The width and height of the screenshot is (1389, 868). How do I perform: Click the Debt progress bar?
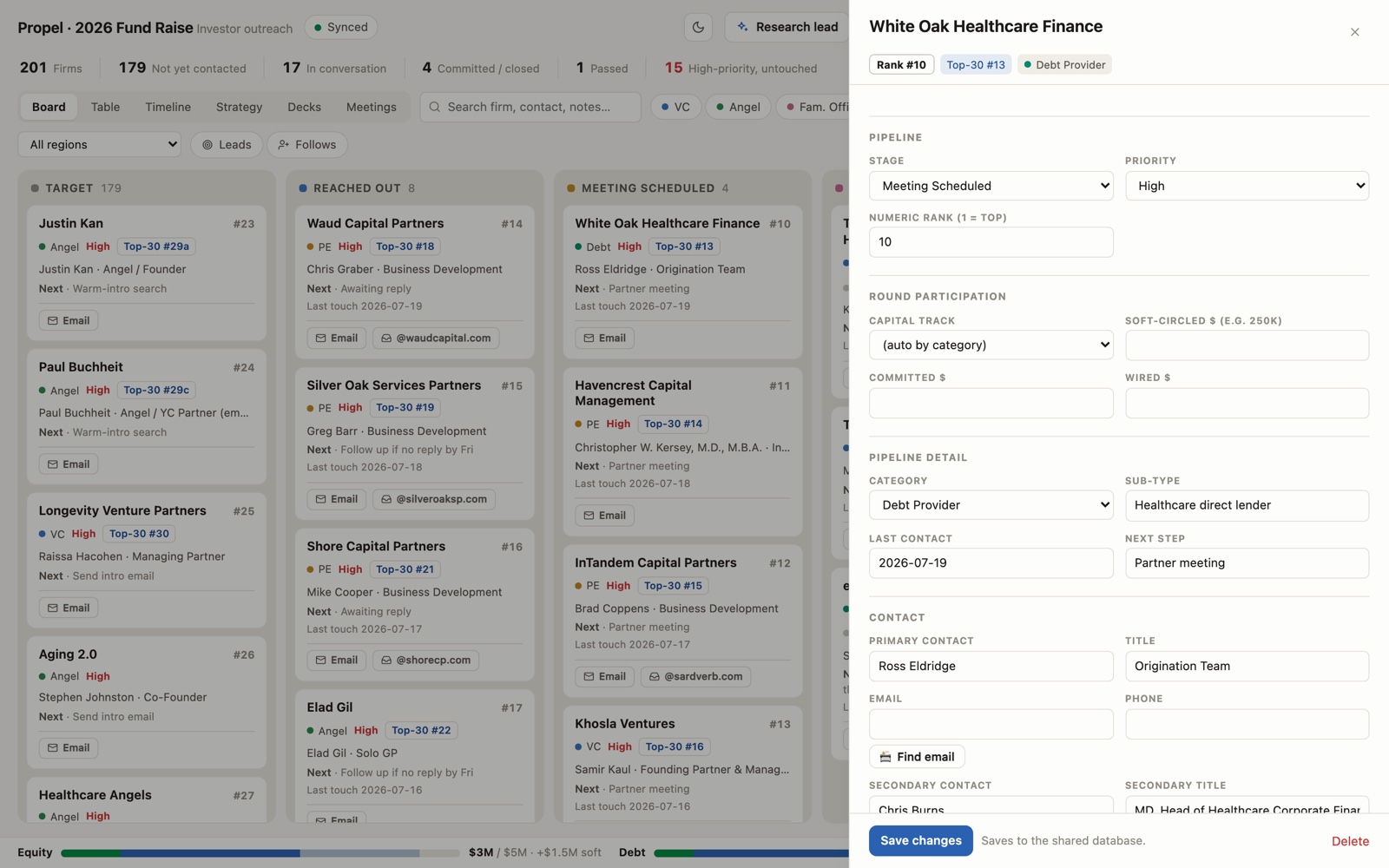[751, 852]
